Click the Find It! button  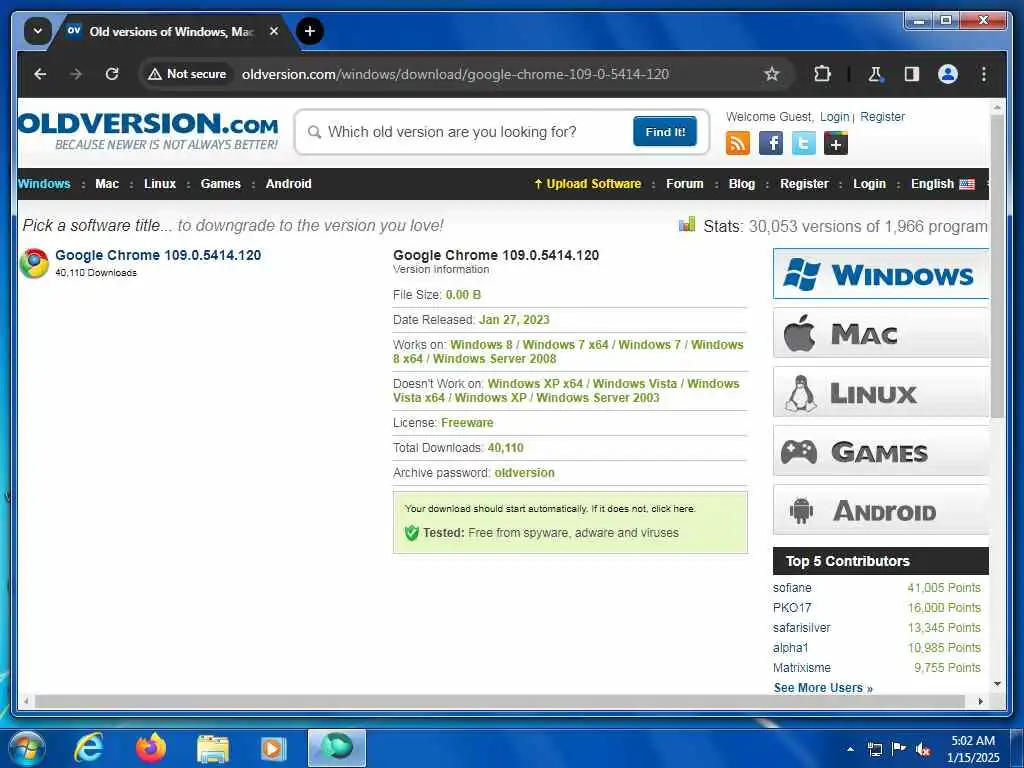pyautogui.click(x=665, y=132)
